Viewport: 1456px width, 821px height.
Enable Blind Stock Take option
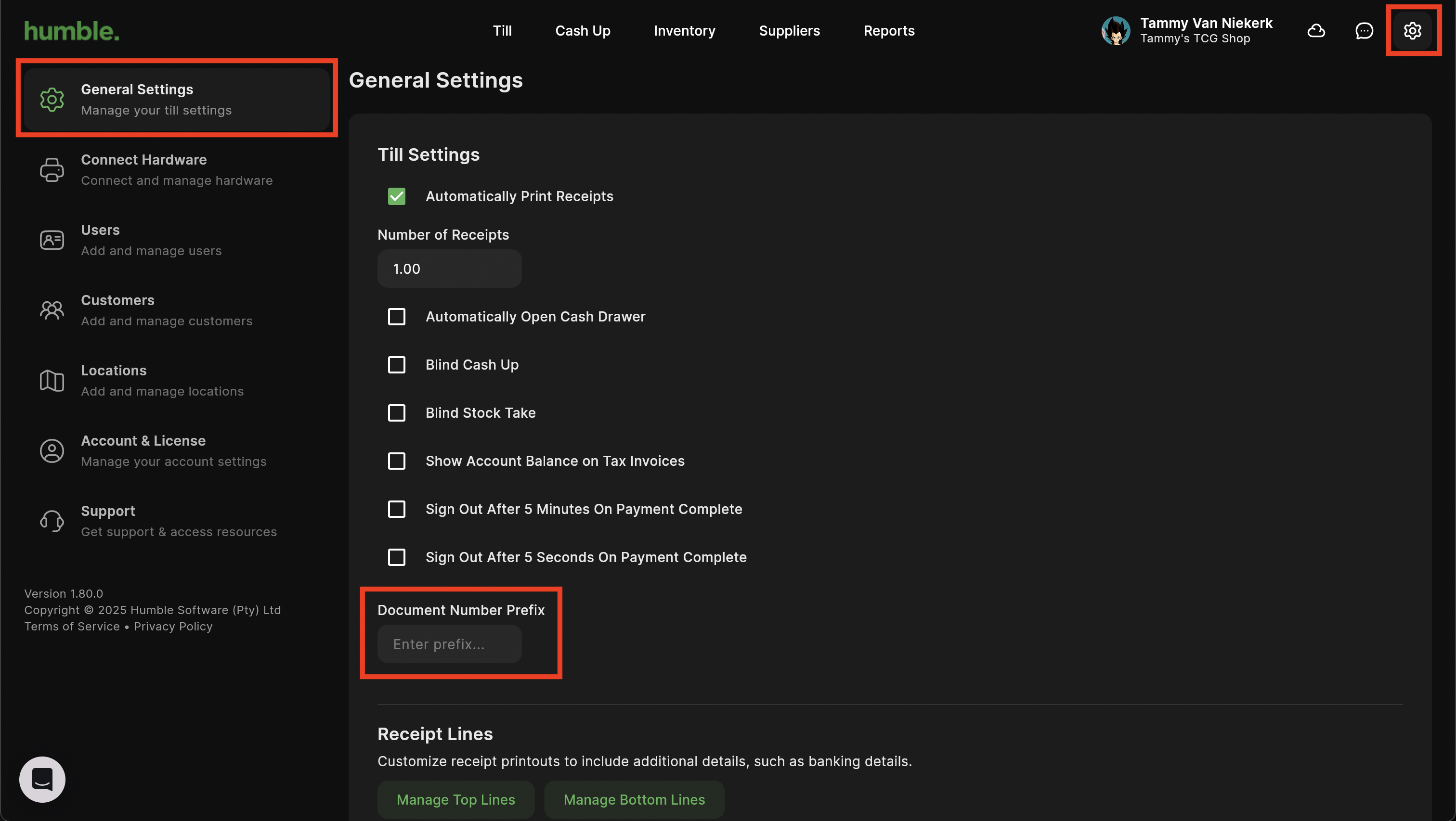pos(397,412)
